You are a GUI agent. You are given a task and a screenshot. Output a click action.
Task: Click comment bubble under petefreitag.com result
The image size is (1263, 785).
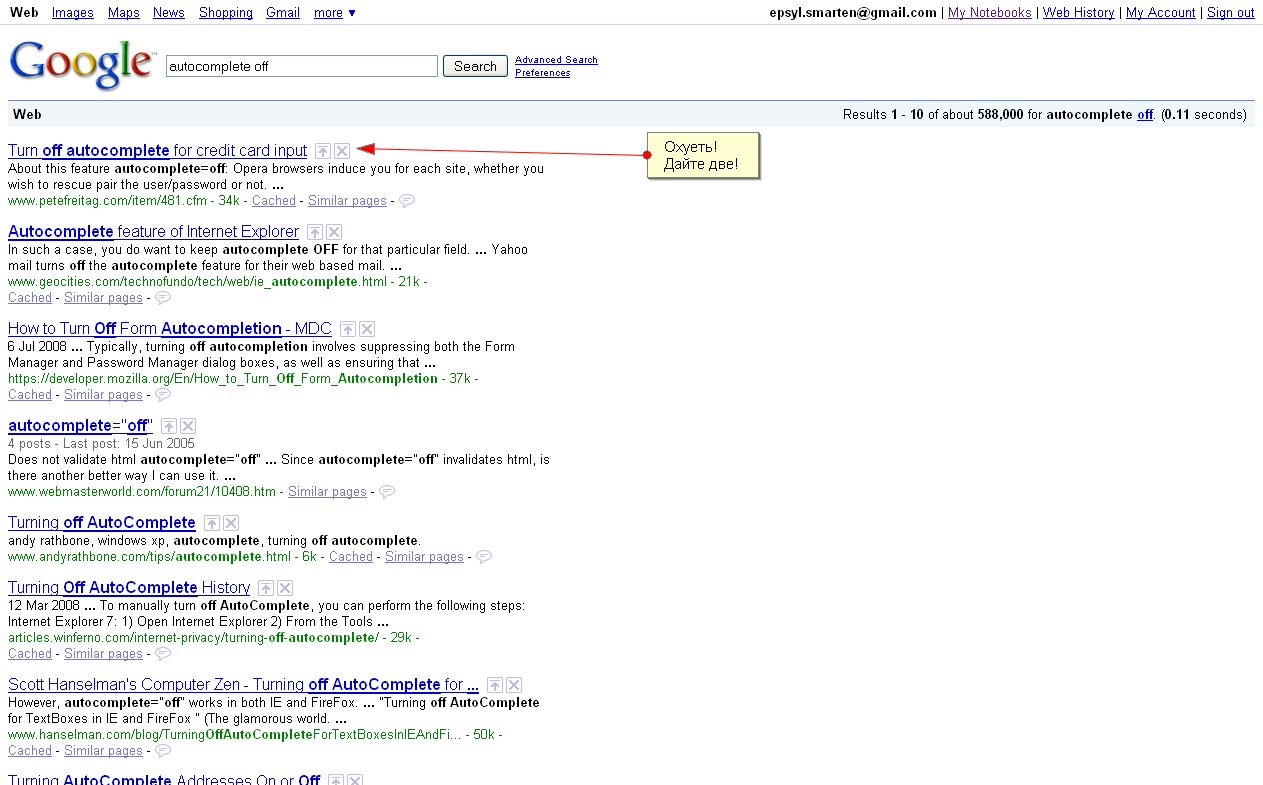pos(407,201)
